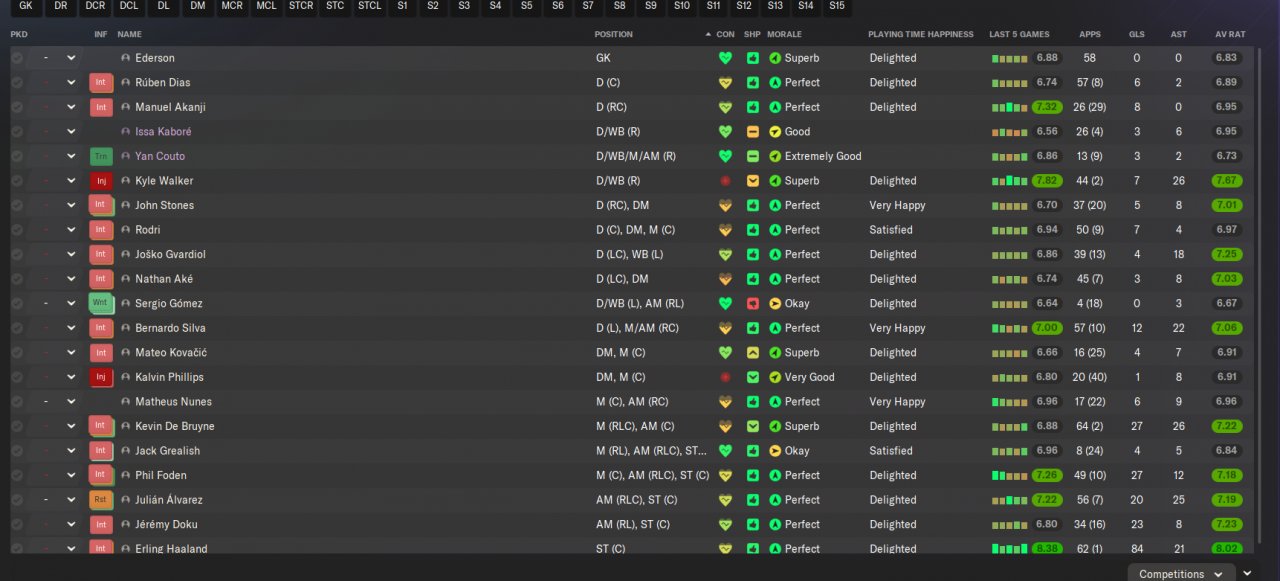The height and width of the screenshot is (581, 1280).
Task: Click Rúben Dias's Int international duty badge
Action: point(100,82)
